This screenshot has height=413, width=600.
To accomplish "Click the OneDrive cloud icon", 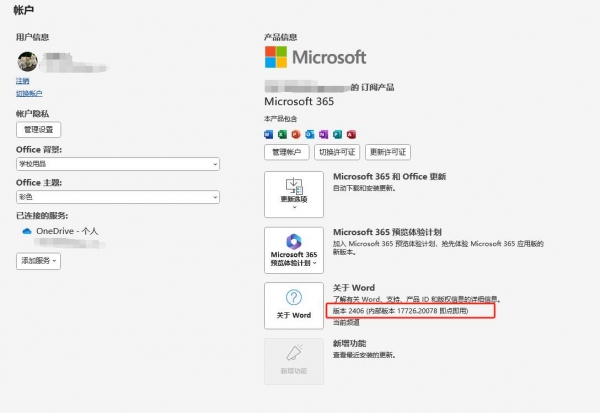I will pyautogui.click(x=27, y=231).
